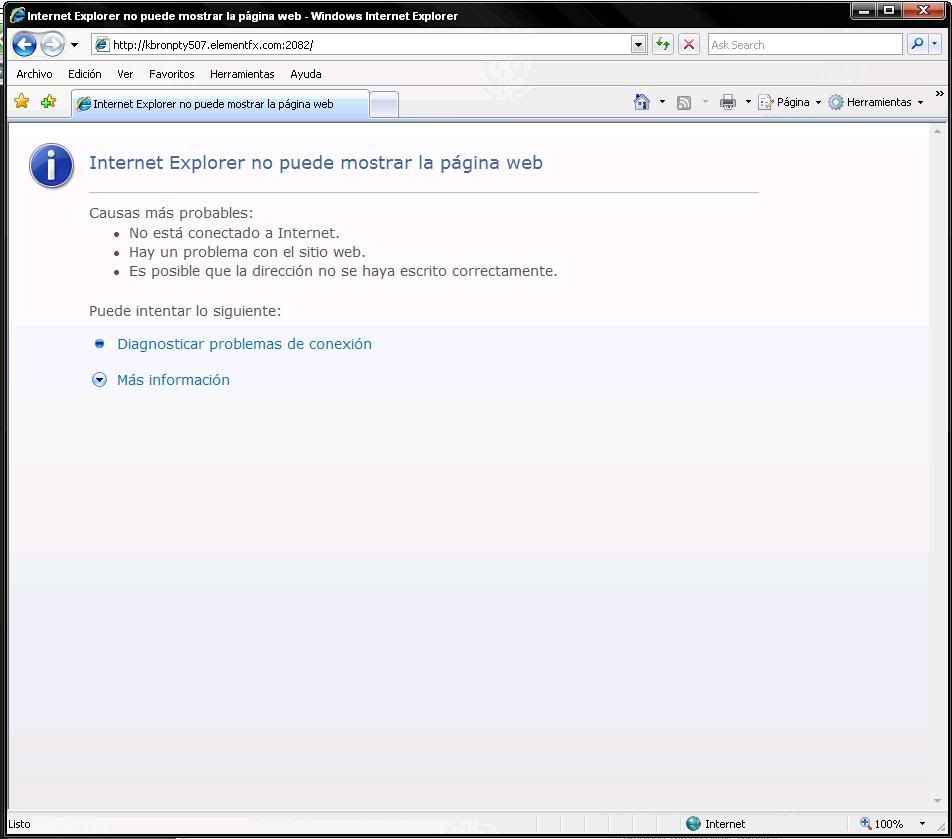Image resolution: width=952 pixels, height=839 pixels.
Task: Click the red X Stop button
Action: (688, 44)
